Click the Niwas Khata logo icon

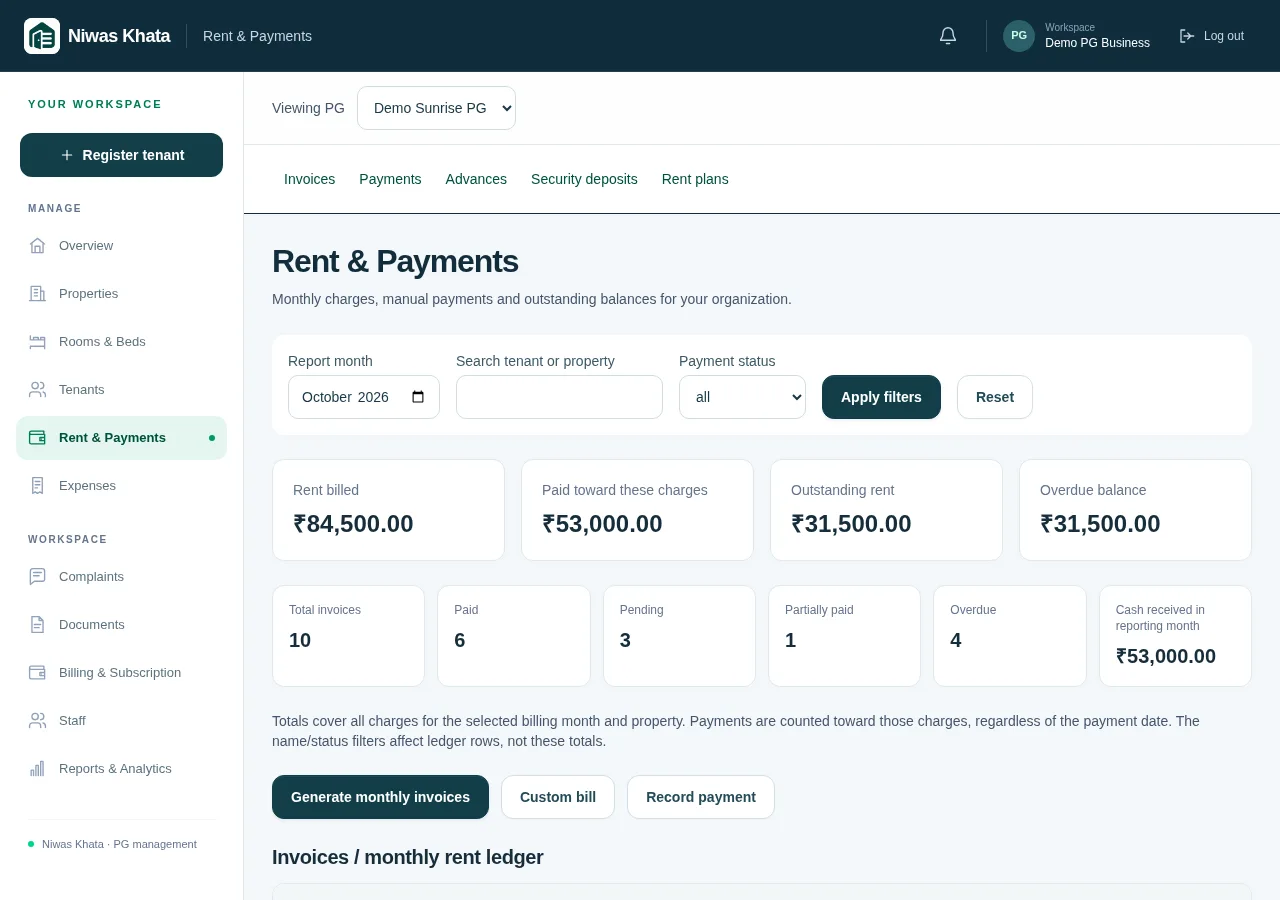[42, 36]
